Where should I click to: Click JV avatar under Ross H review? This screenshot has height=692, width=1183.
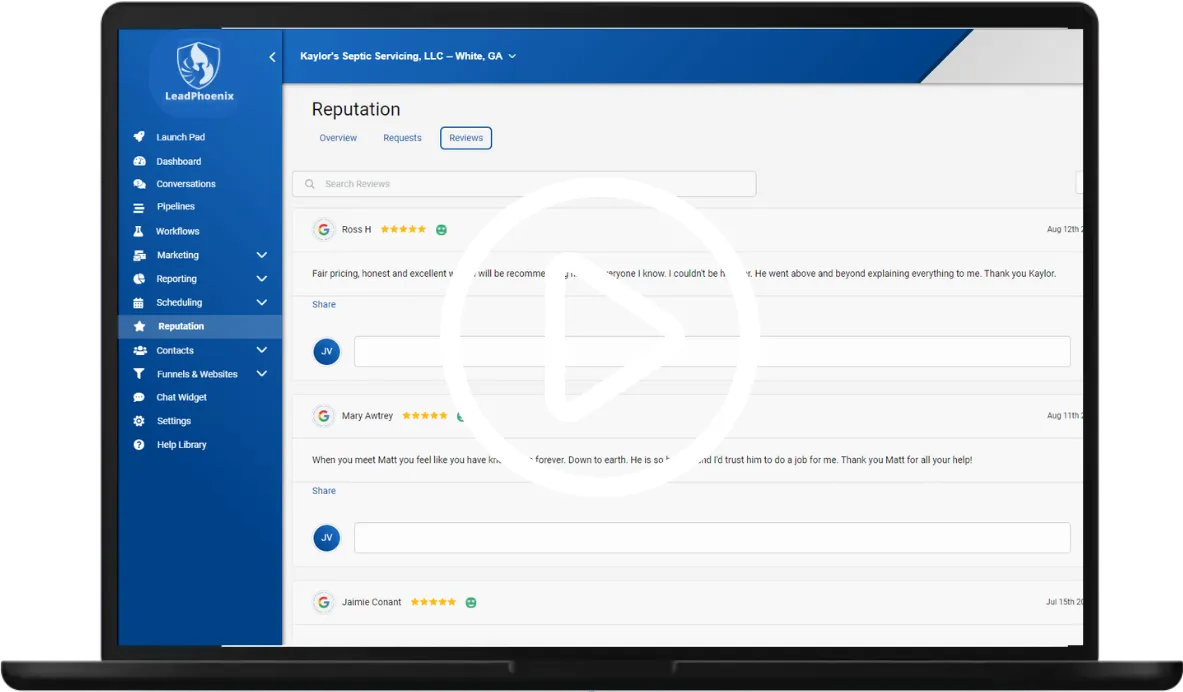coord(327,352)
